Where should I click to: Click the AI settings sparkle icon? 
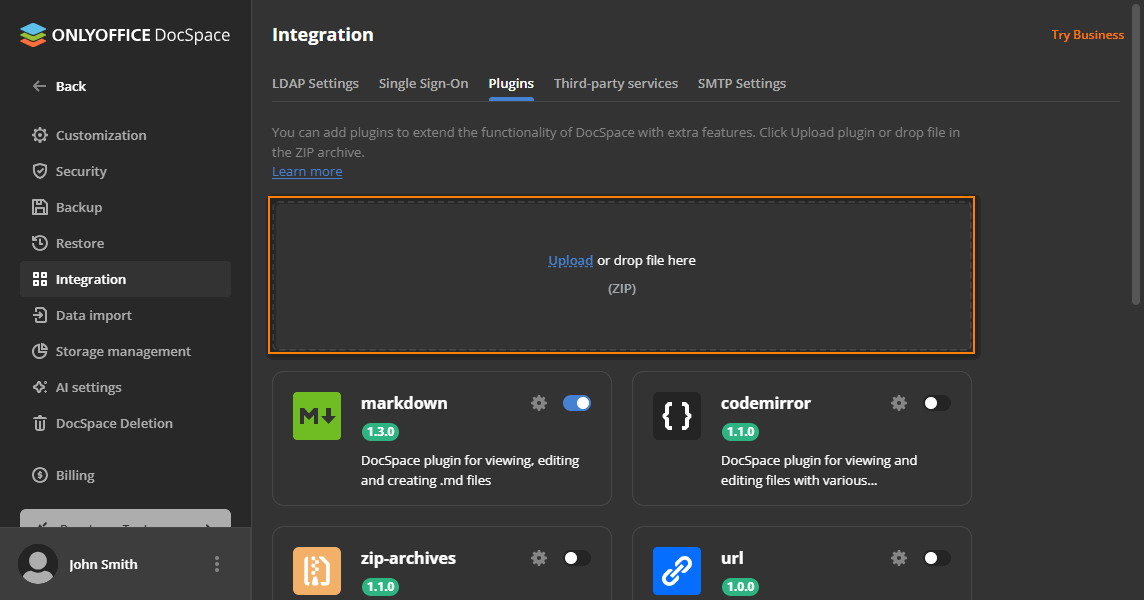click(39, 387)
